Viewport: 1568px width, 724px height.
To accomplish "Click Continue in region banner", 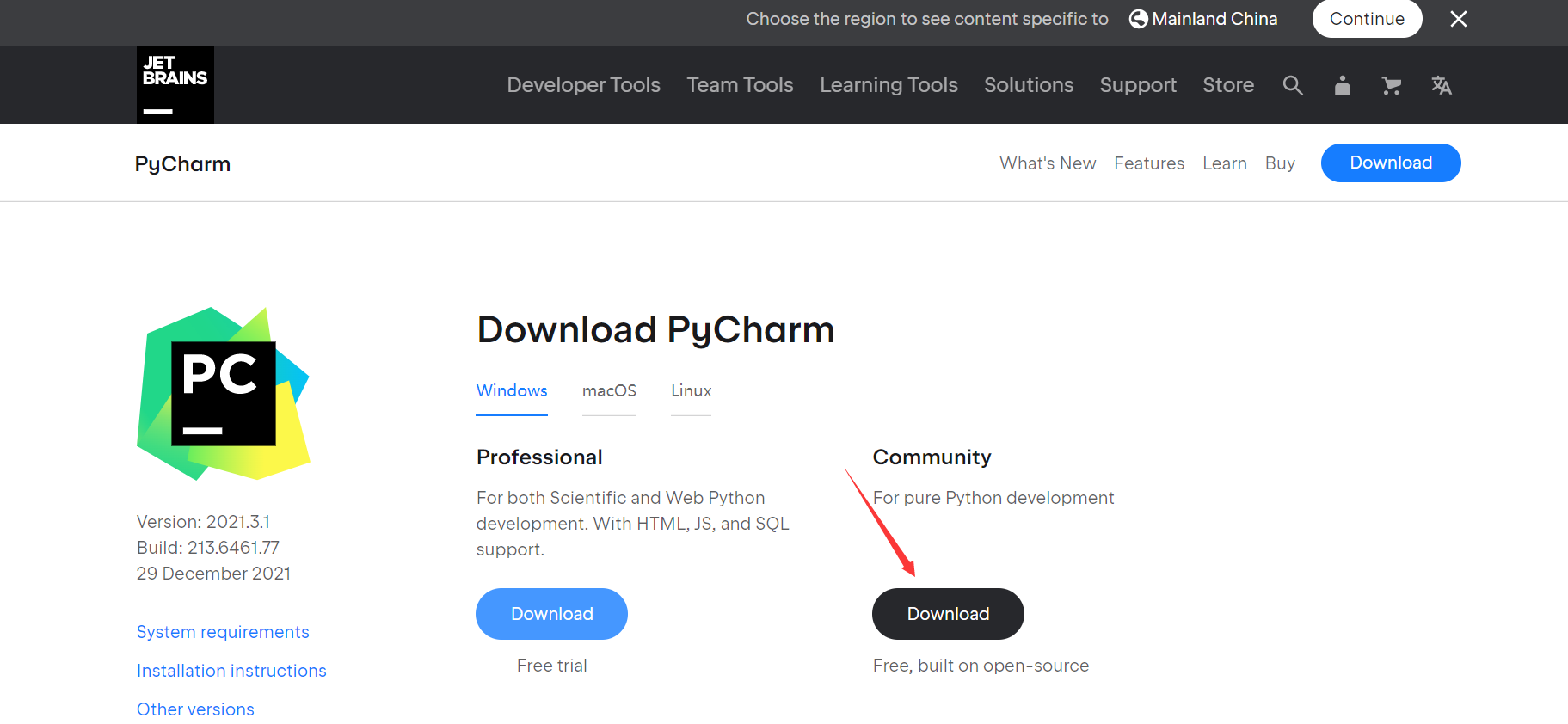I will coord(1368,19).
